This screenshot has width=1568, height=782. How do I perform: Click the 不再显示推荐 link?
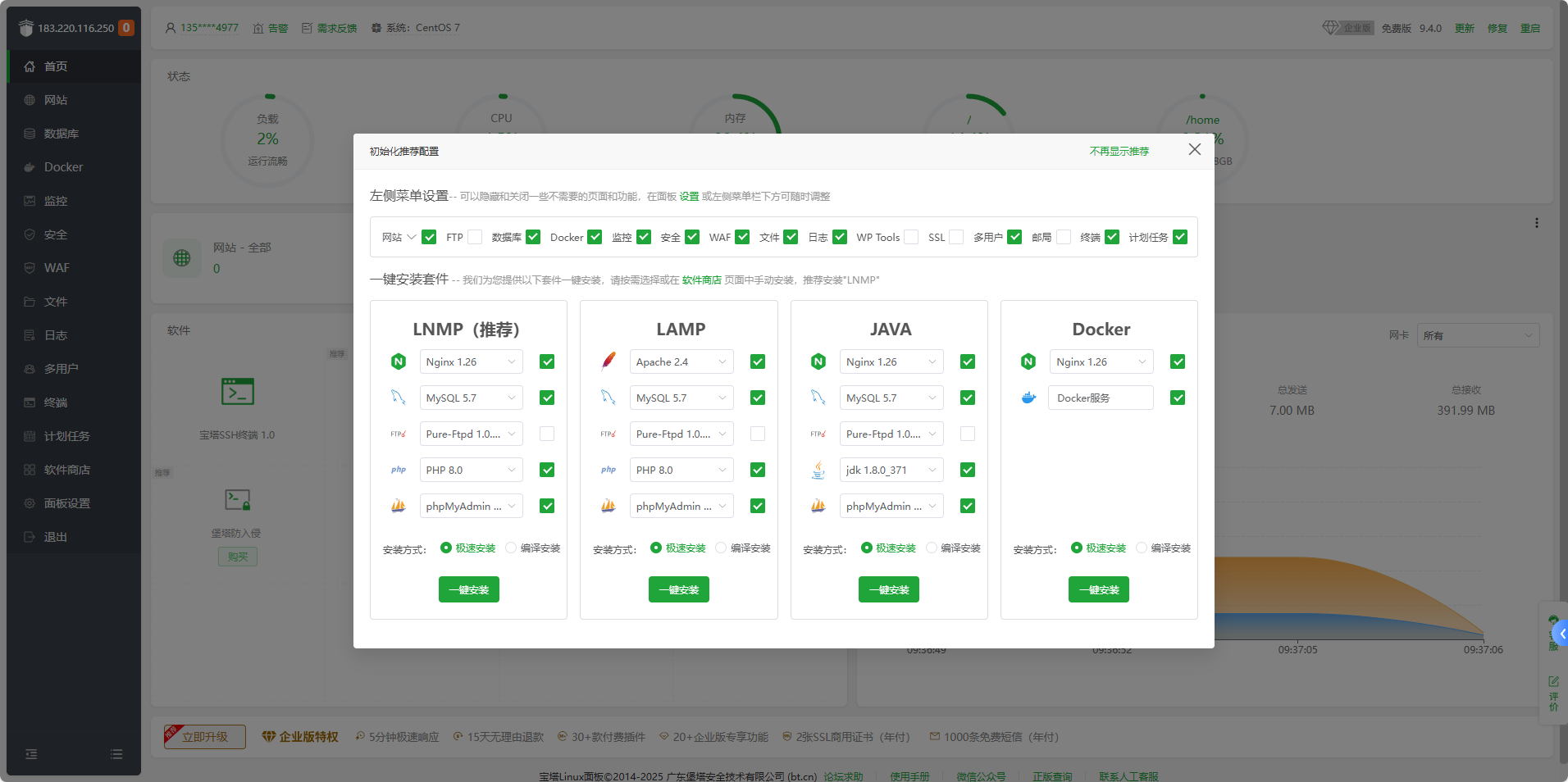tap(1119, 152)
